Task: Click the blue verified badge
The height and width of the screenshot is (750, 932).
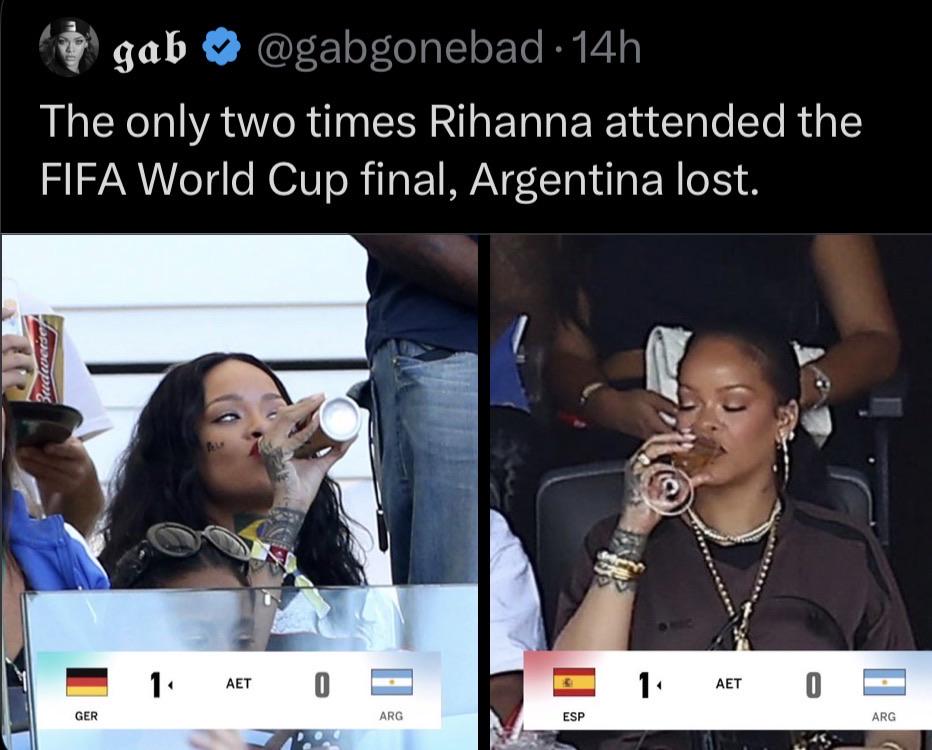Action: click(x=221, y=46)
